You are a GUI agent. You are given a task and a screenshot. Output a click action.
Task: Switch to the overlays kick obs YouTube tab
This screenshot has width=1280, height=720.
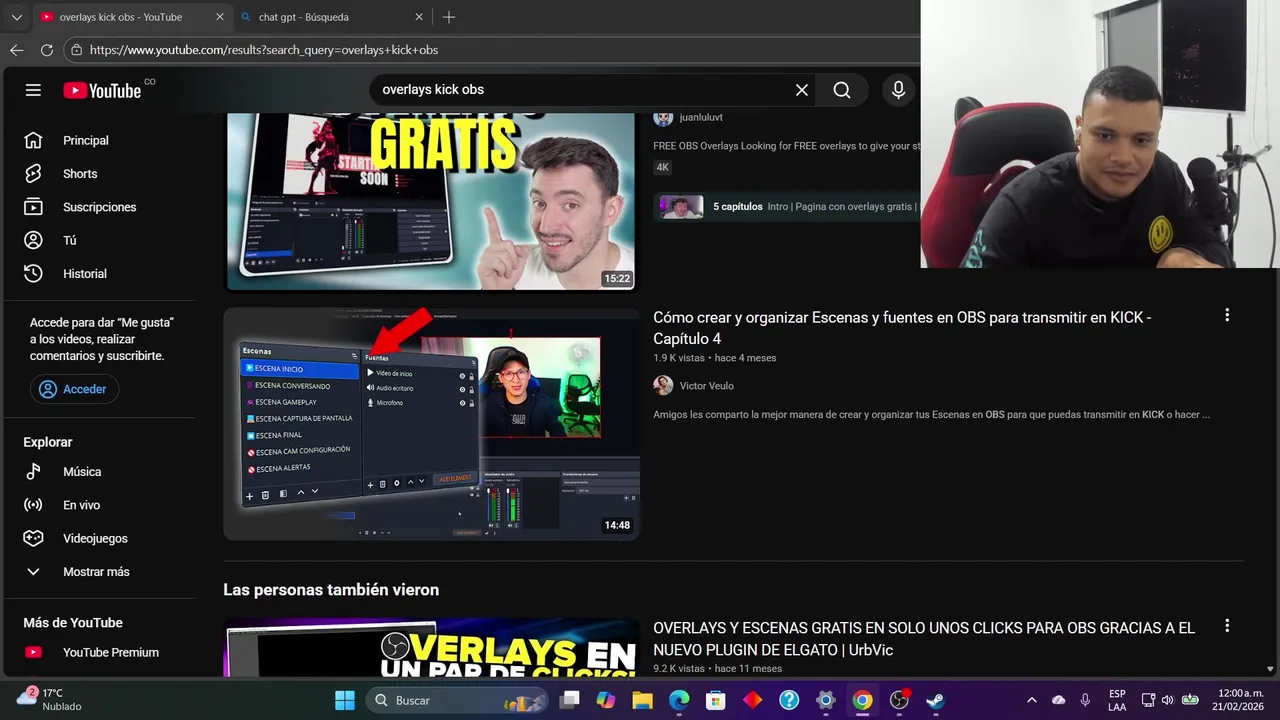coord(132,17)
